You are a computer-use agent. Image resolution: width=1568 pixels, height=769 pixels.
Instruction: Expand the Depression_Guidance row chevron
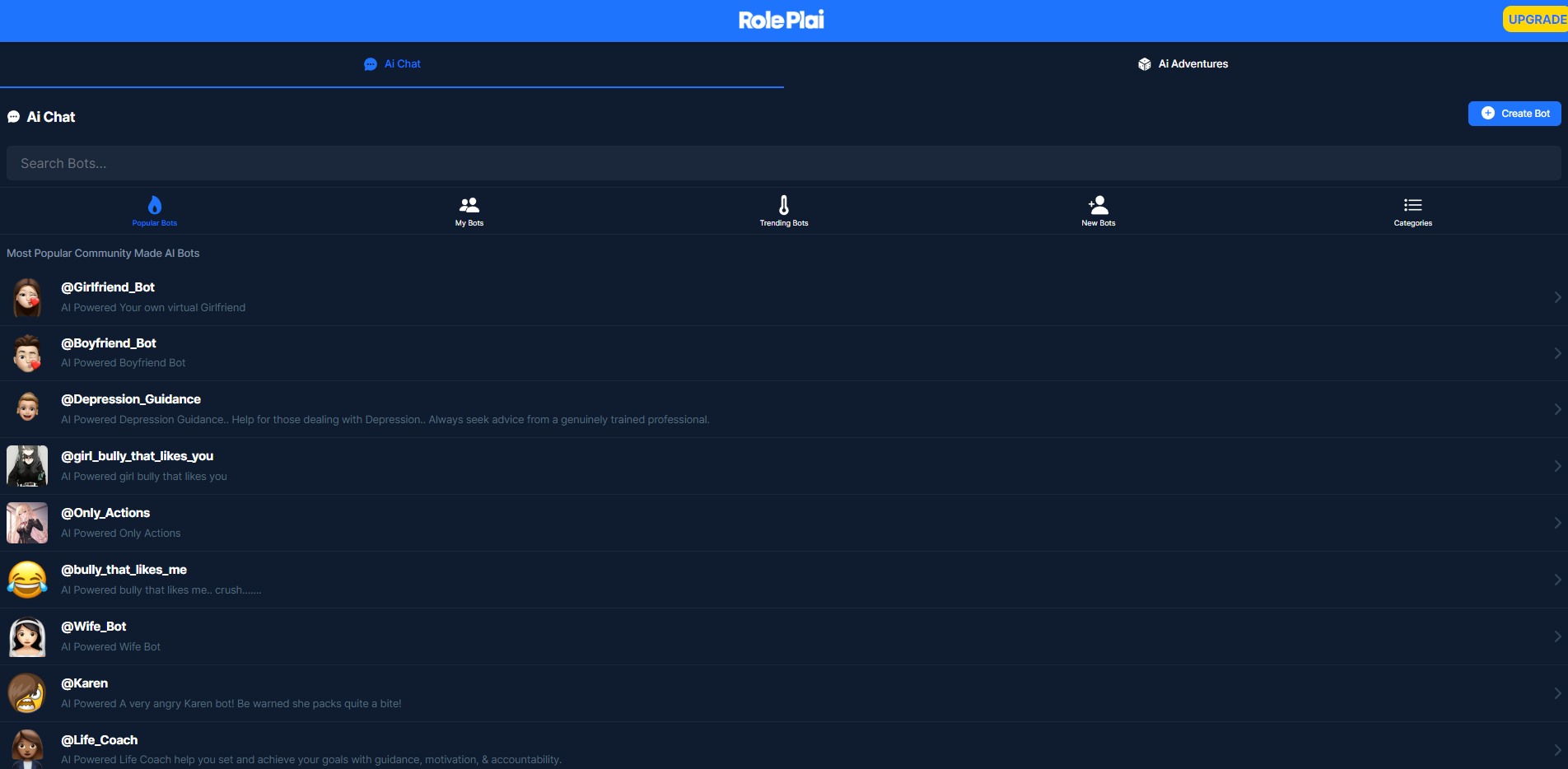point(1557,409)
